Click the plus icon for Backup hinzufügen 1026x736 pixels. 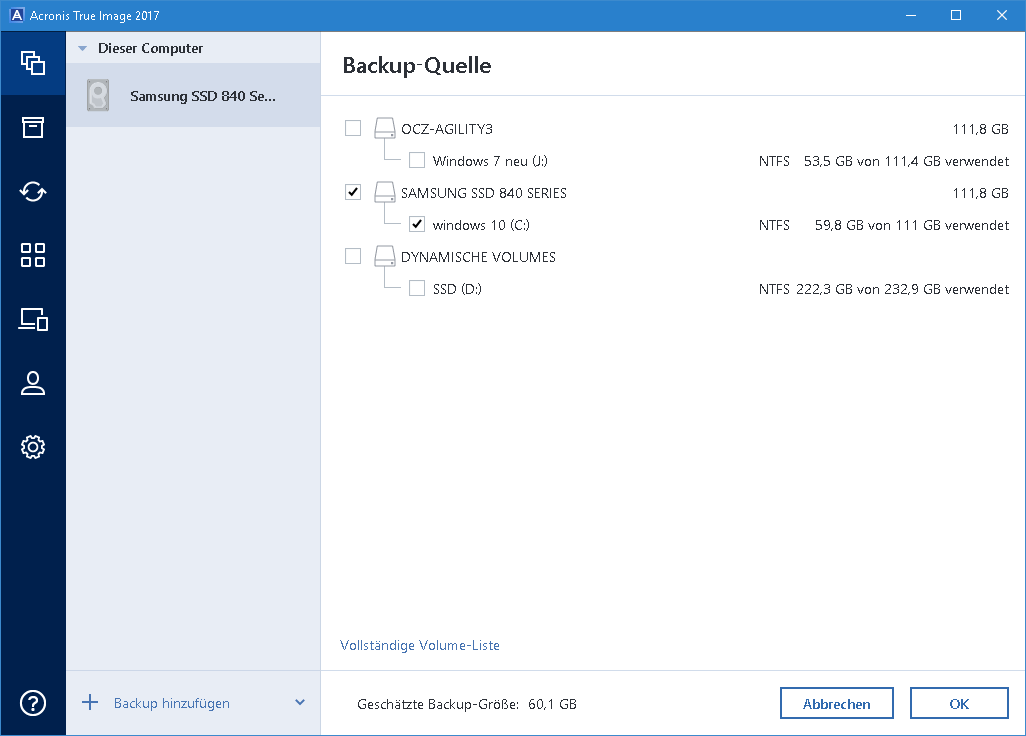point(90,703)
